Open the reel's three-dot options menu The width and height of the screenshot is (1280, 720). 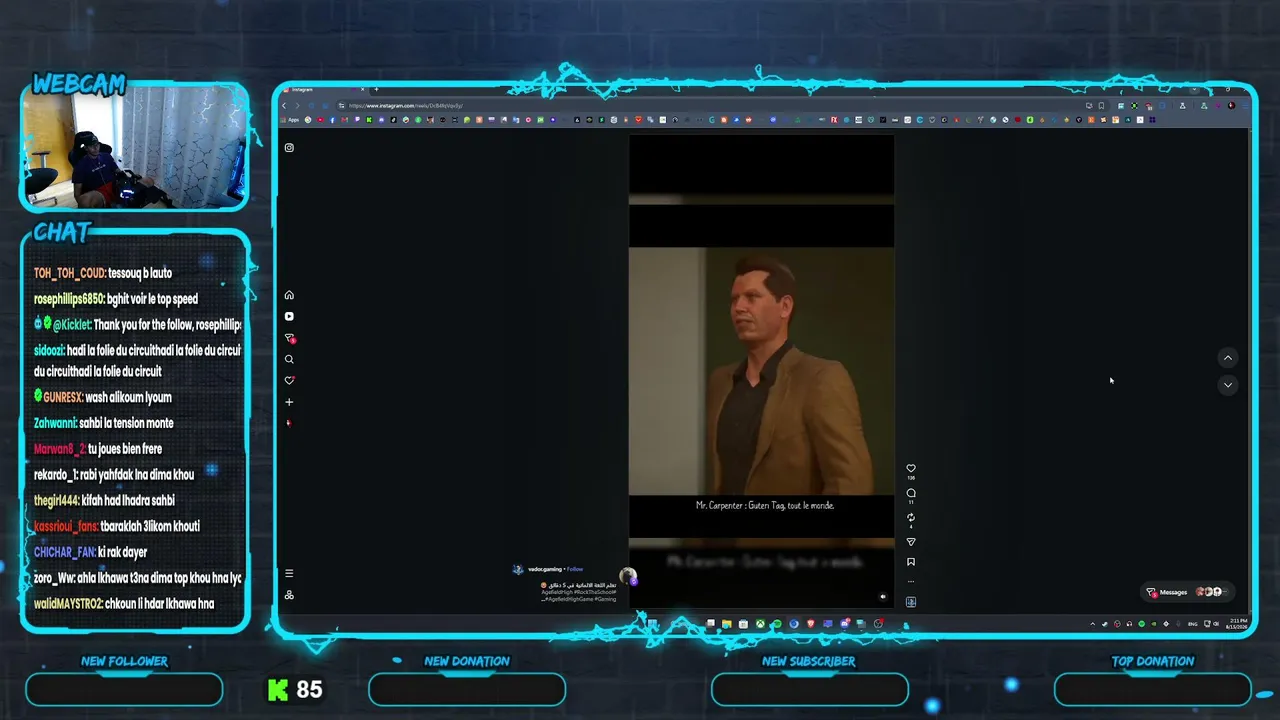pos(911,581)
